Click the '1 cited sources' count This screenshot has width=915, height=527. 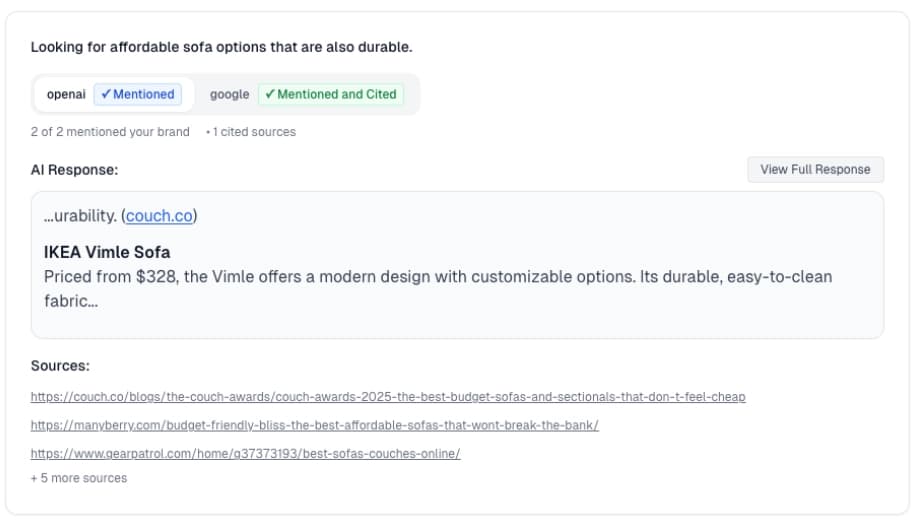[x=254, y=132]
